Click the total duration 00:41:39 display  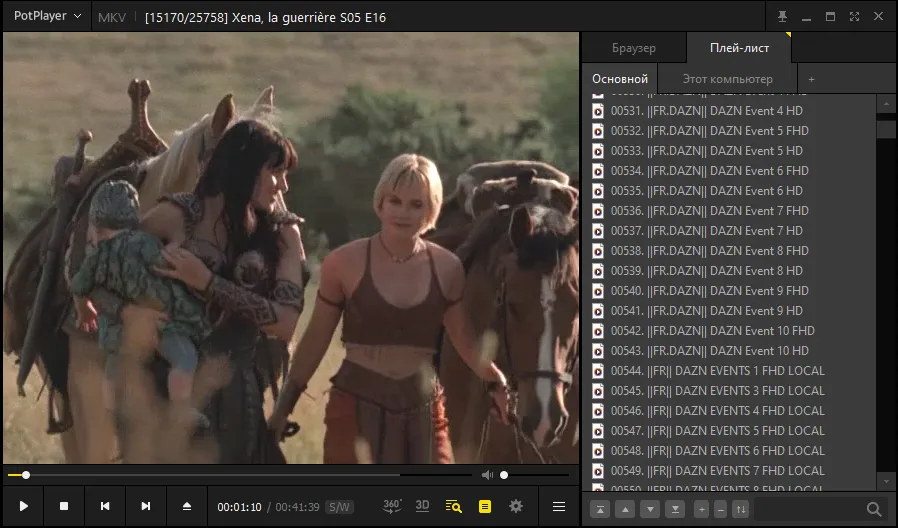(298, 507)
